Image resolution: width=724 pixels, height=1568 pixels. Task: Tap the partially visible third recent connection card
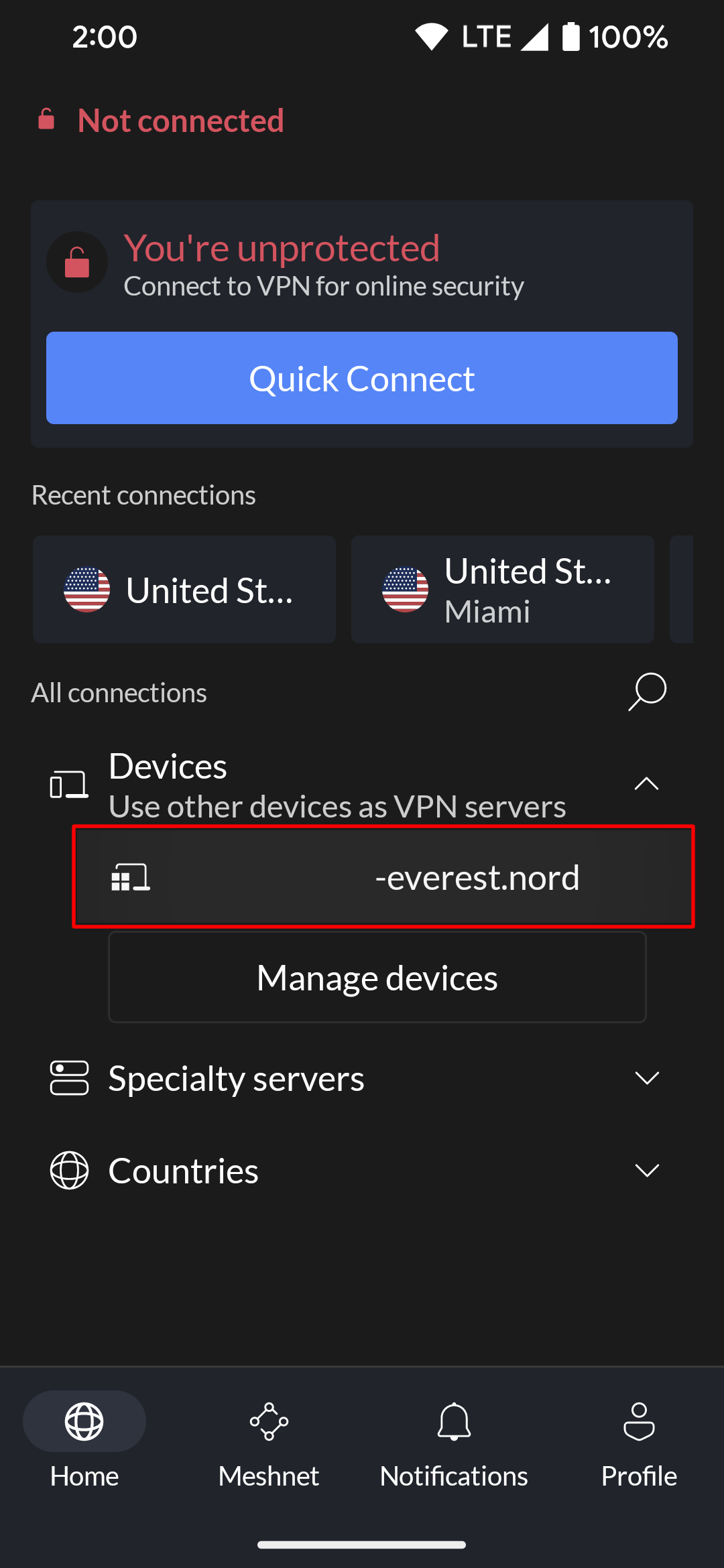tap(681, 590)
